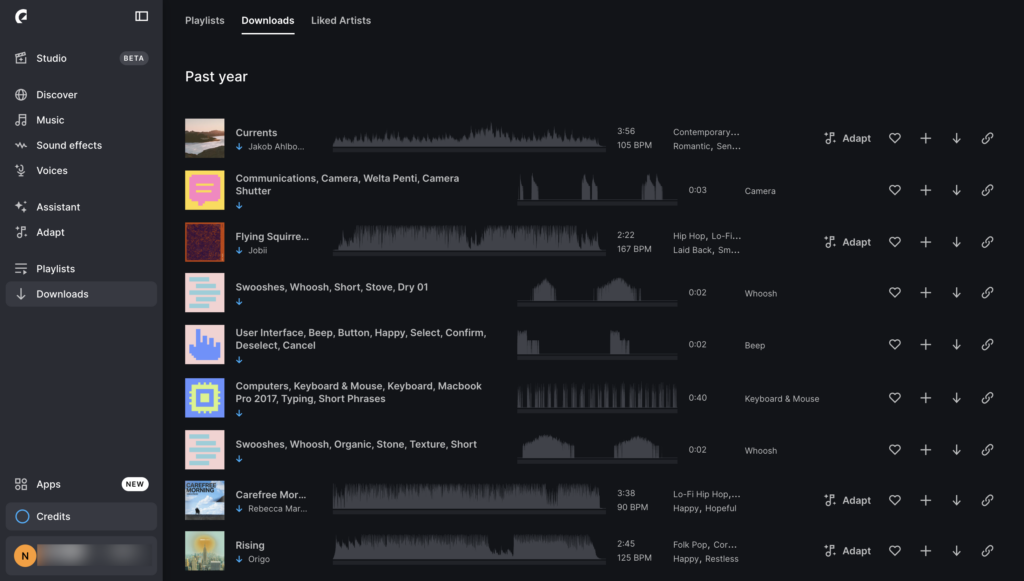Like the Camera Shutter sound effect

pos(895,190)
